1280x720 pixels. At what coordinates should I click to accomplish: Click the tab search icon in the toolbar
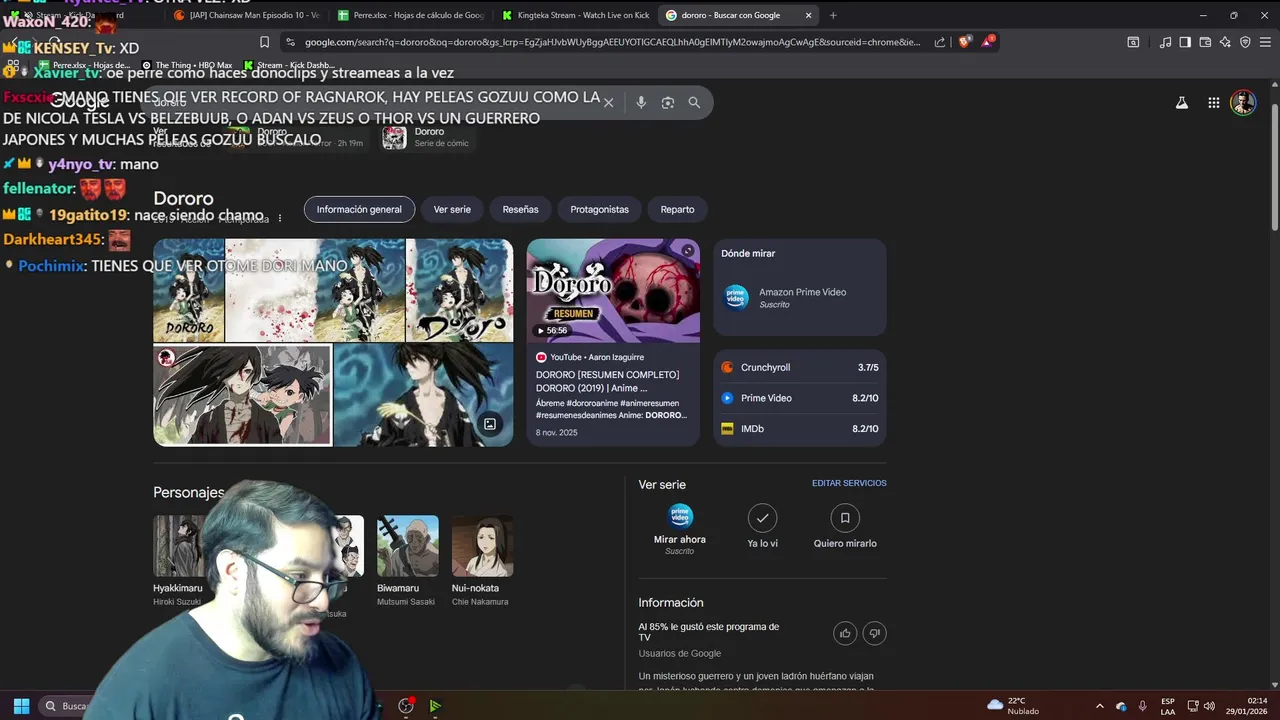[1133, 42]
